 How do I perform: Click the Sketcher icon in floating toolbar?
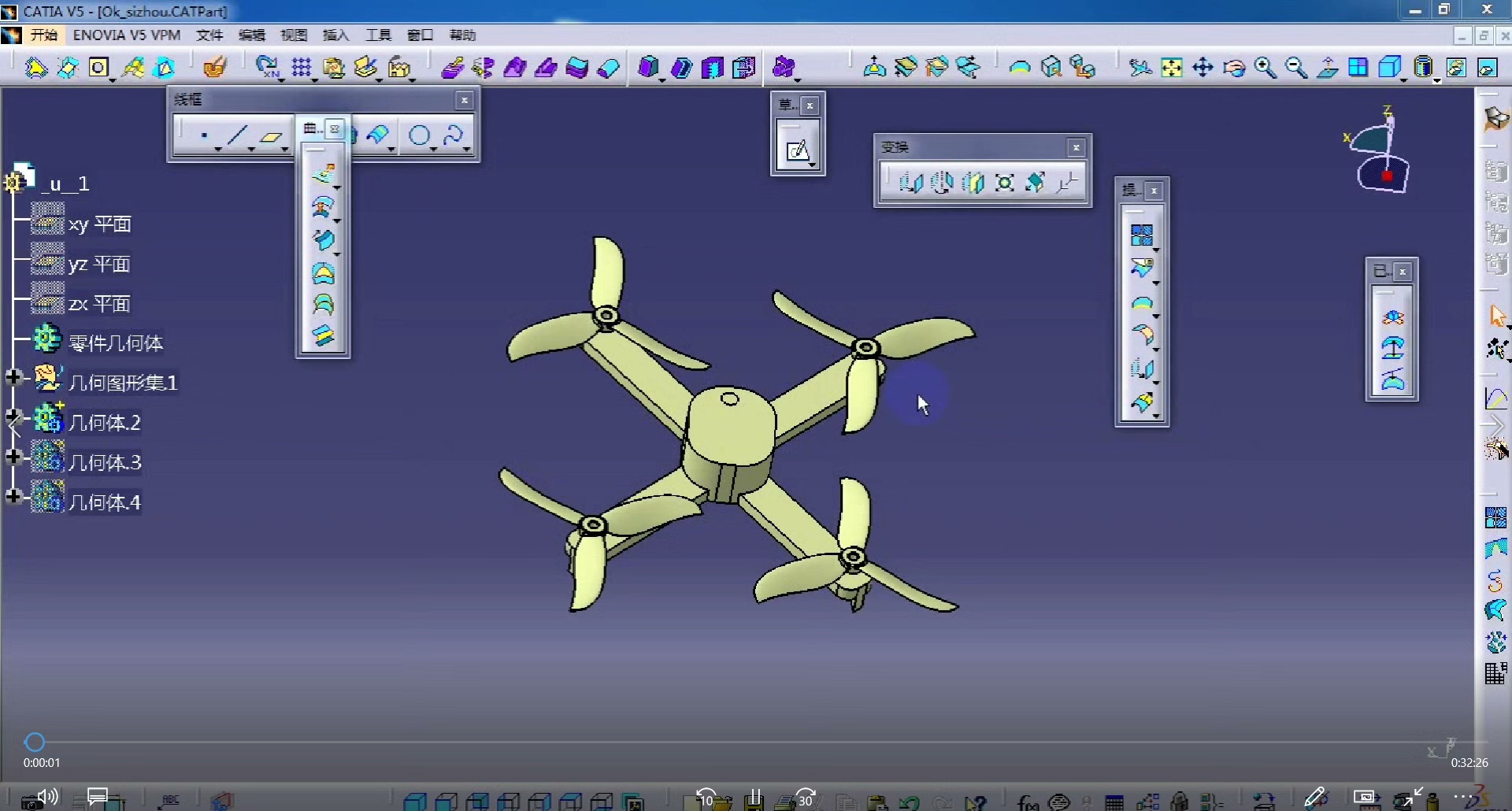(798, 150)
